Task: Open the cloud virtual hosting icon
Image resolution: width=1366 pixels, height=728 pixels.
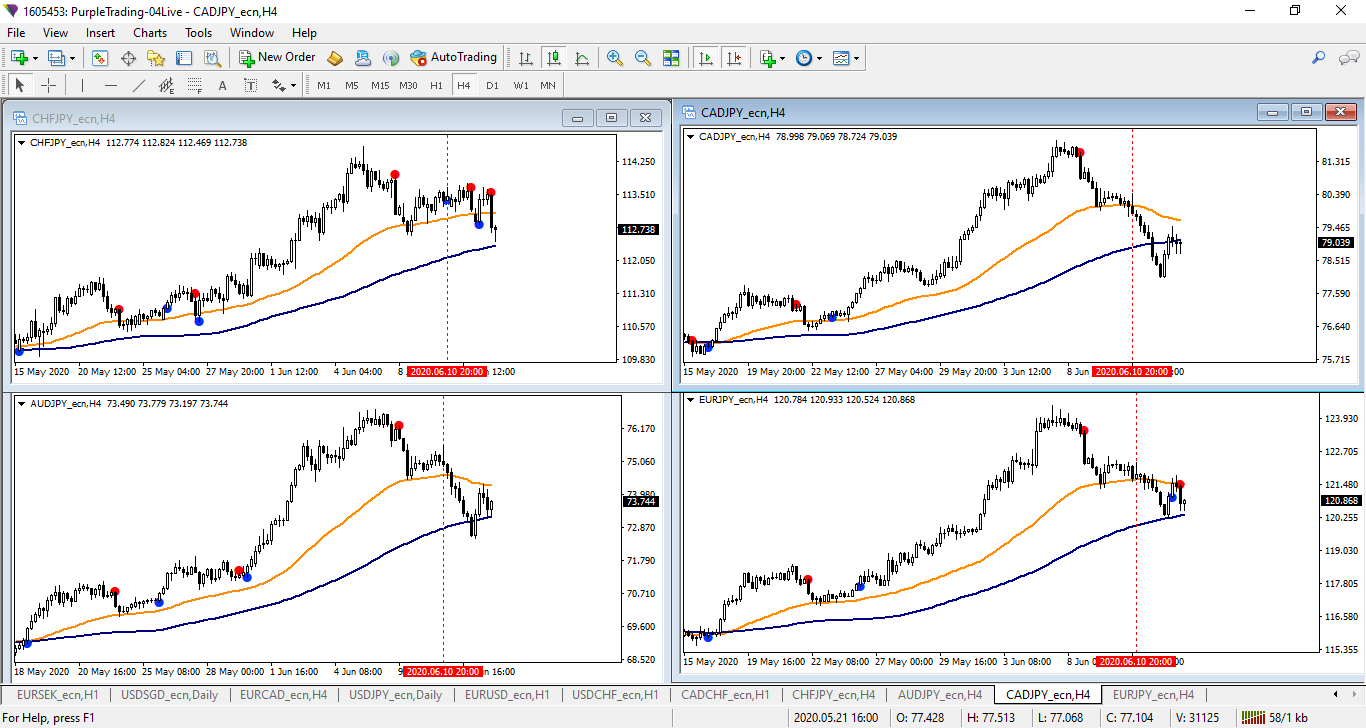Action: point(363,58)
